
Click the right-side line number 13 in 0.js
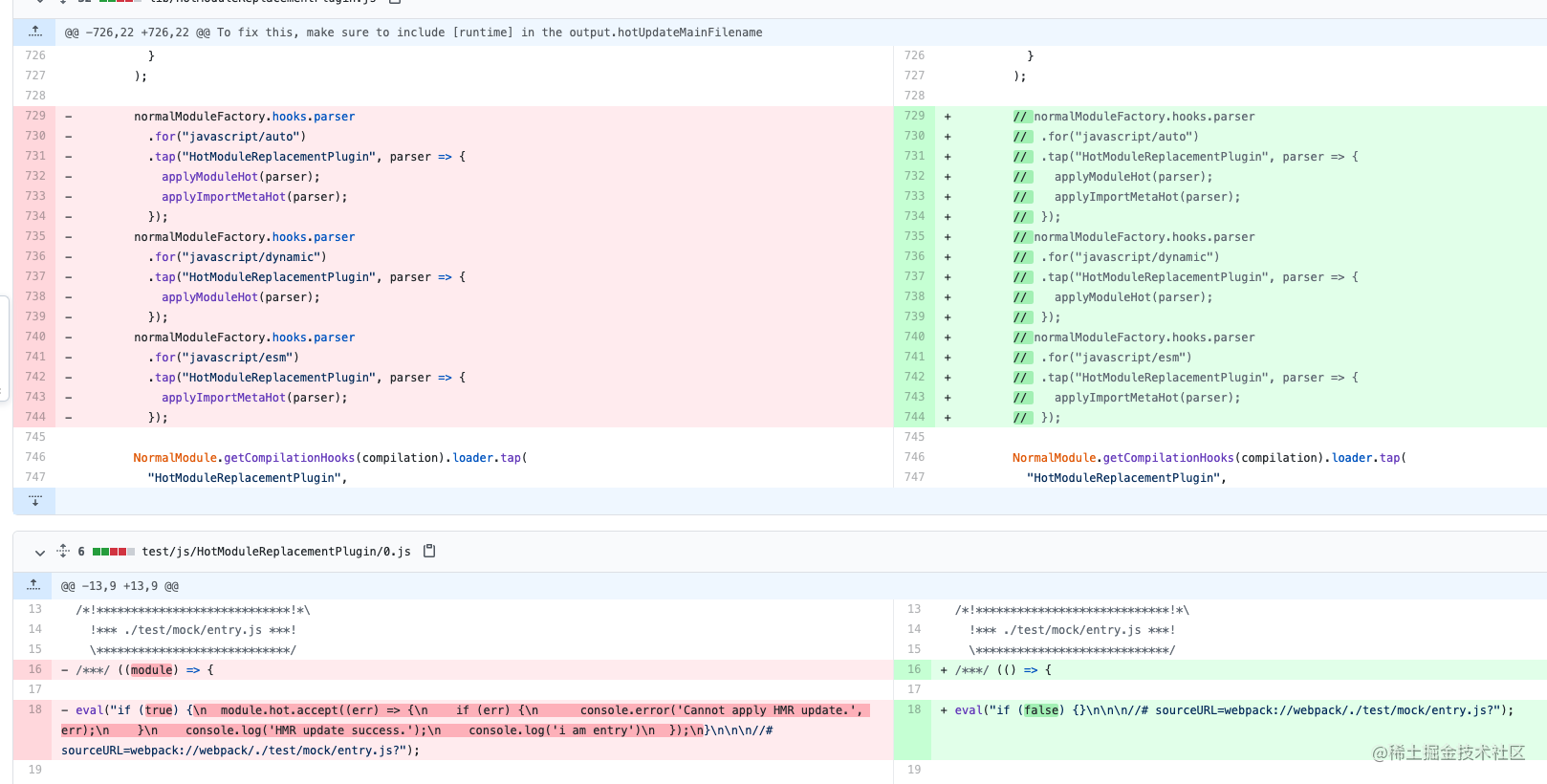click(x=914, y=609)
